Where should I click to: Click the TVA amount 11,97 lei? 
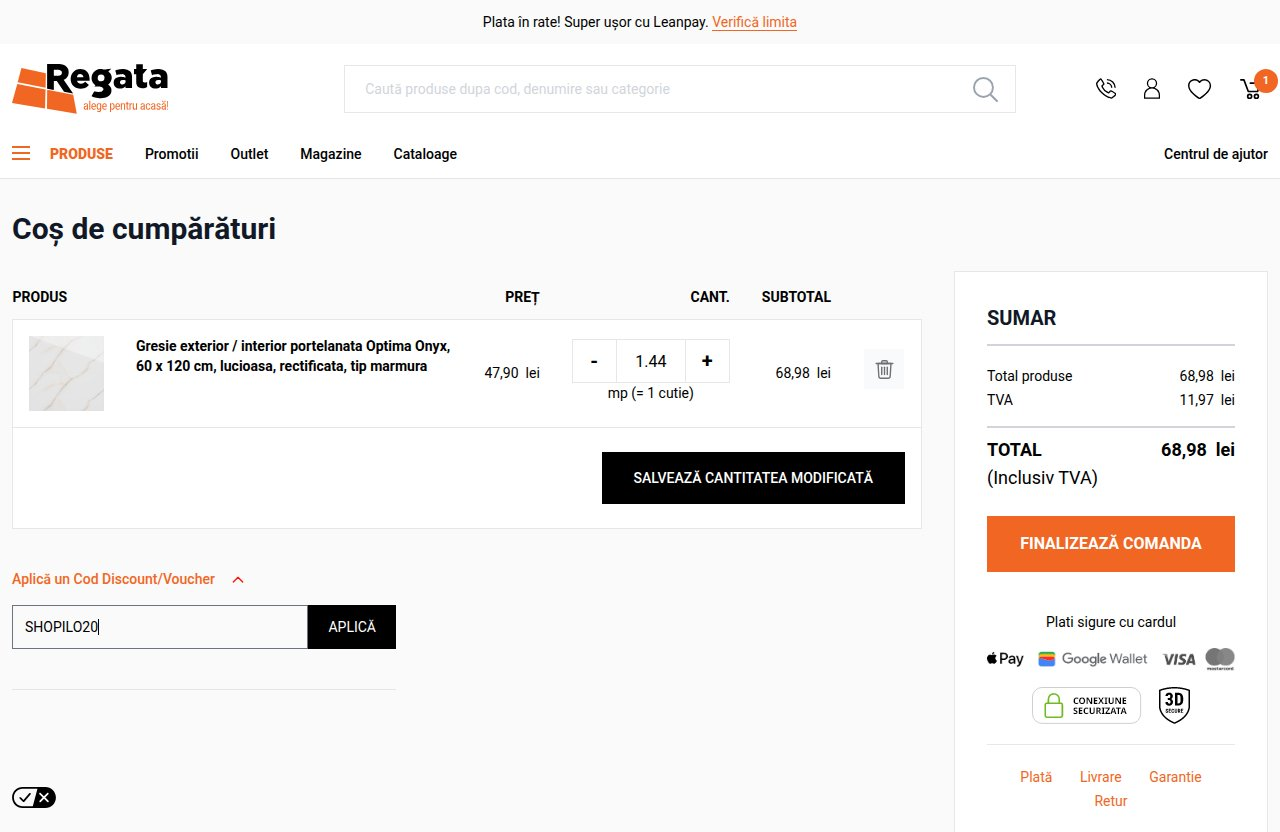1207,400
